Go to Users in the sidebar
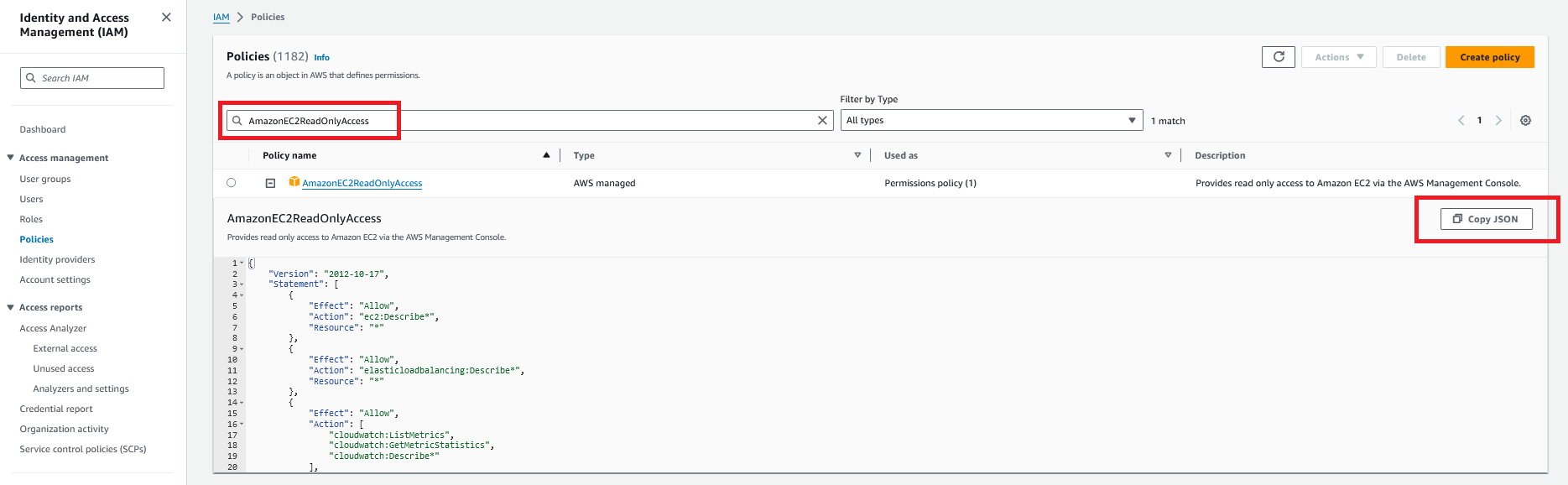 [x=31, y=199]
